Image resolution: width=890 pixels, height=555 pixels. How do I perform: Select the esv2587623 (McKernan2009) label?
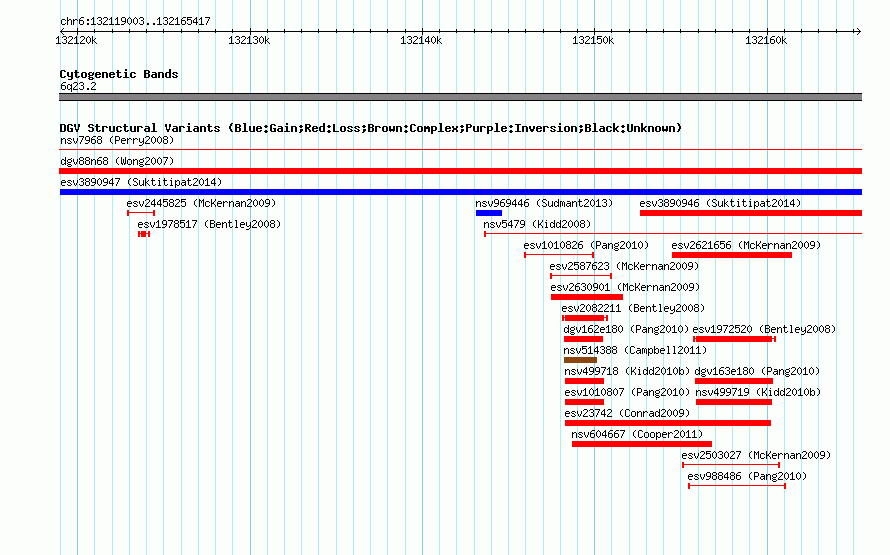pos(624,266)
